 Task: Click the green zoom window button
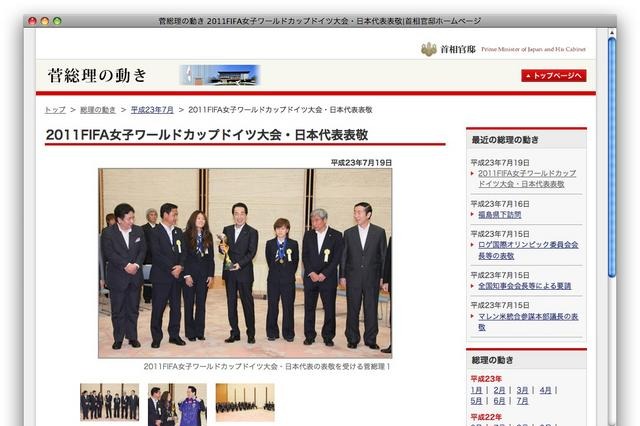click(57, 20)
